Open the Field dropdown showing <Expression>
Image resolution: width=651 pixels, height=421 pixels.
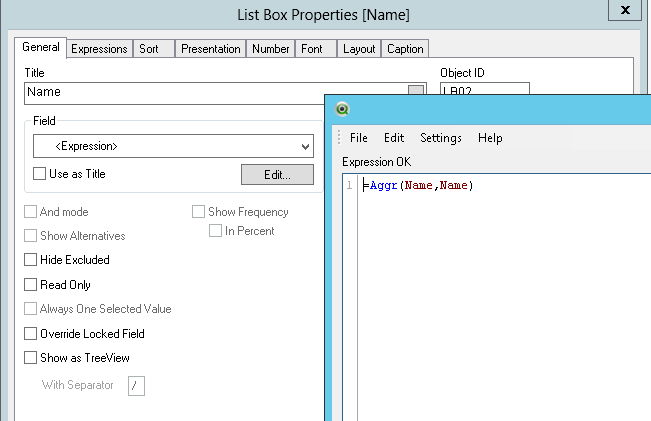173,146
